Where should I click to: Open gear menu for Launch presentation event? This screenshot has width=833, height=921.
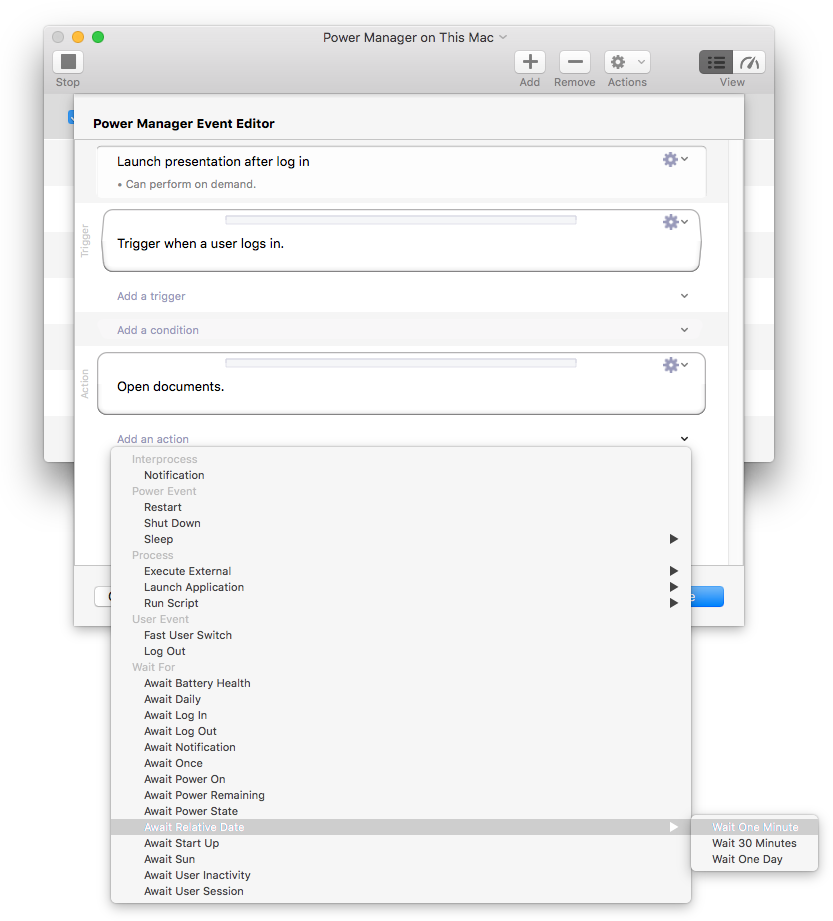coord(675,159)
